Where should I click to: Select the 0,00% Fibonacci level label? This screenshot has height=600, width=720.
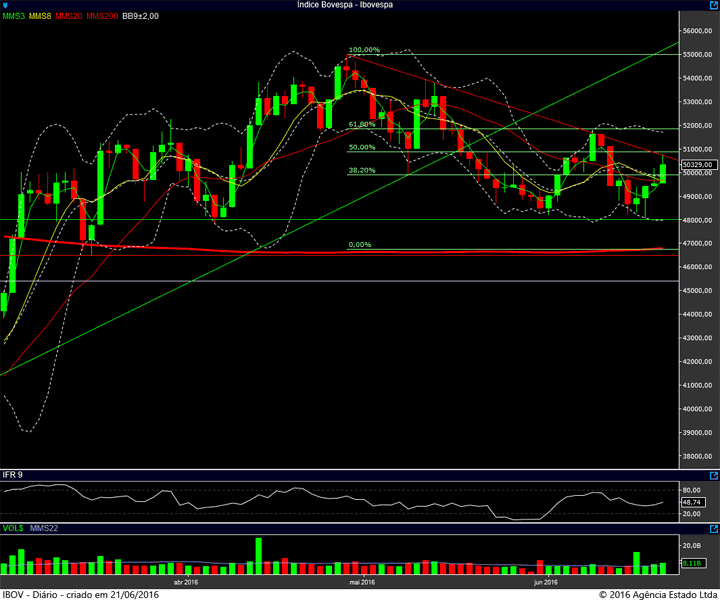tap(360, 245)
